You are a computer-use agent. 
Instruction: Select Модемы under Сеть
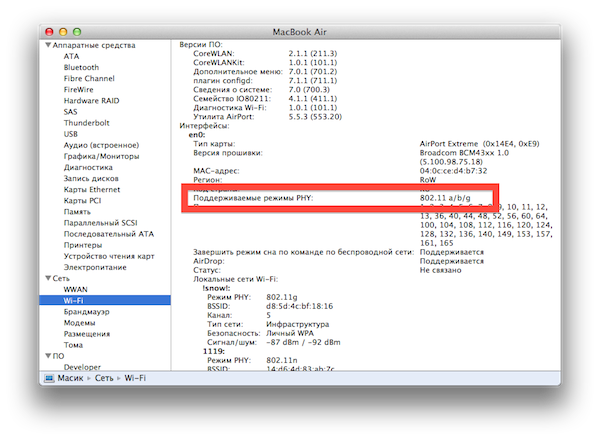point(80,323)
